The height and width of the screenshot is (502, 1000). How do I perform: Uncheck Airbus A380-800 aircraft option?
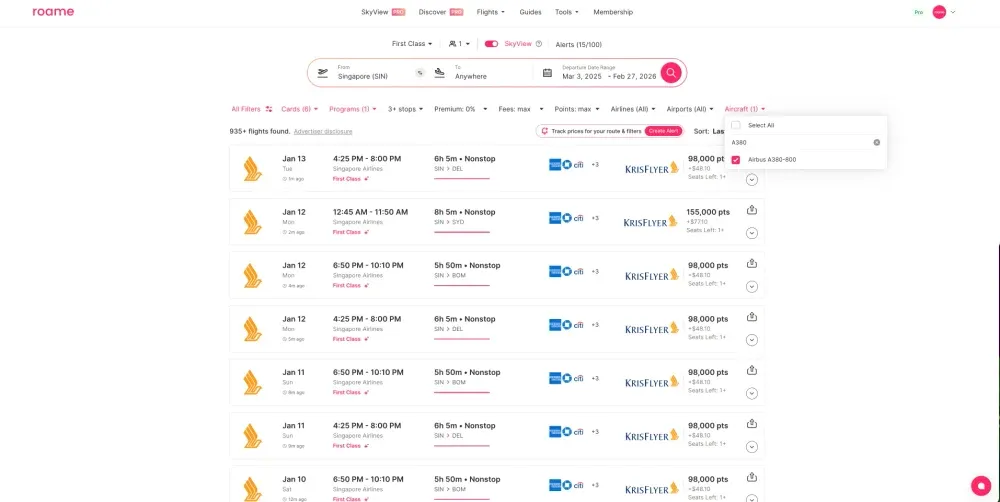tap(736, 159)
